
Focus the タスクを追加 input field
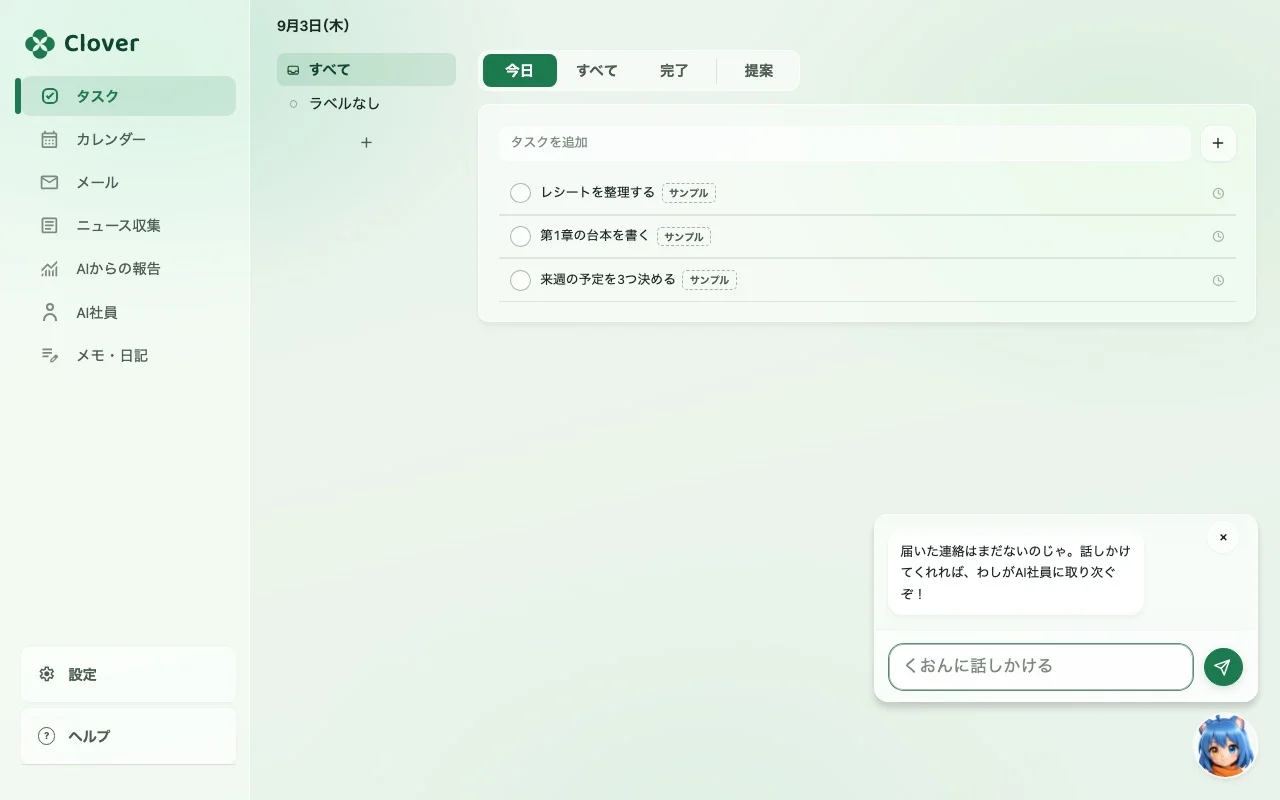pyautogui.click(x=845, y=143)
